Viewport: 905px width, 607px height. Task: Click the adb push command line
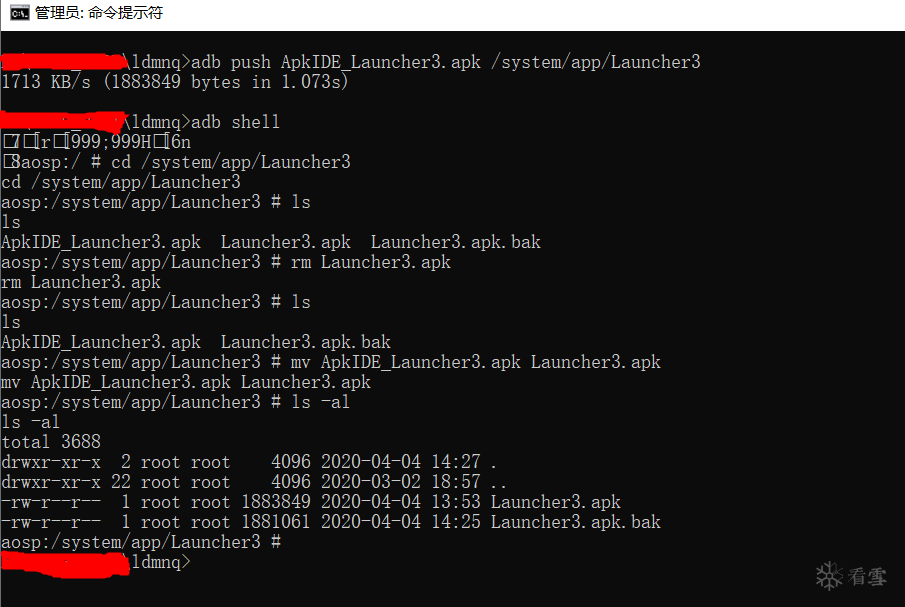445,62
